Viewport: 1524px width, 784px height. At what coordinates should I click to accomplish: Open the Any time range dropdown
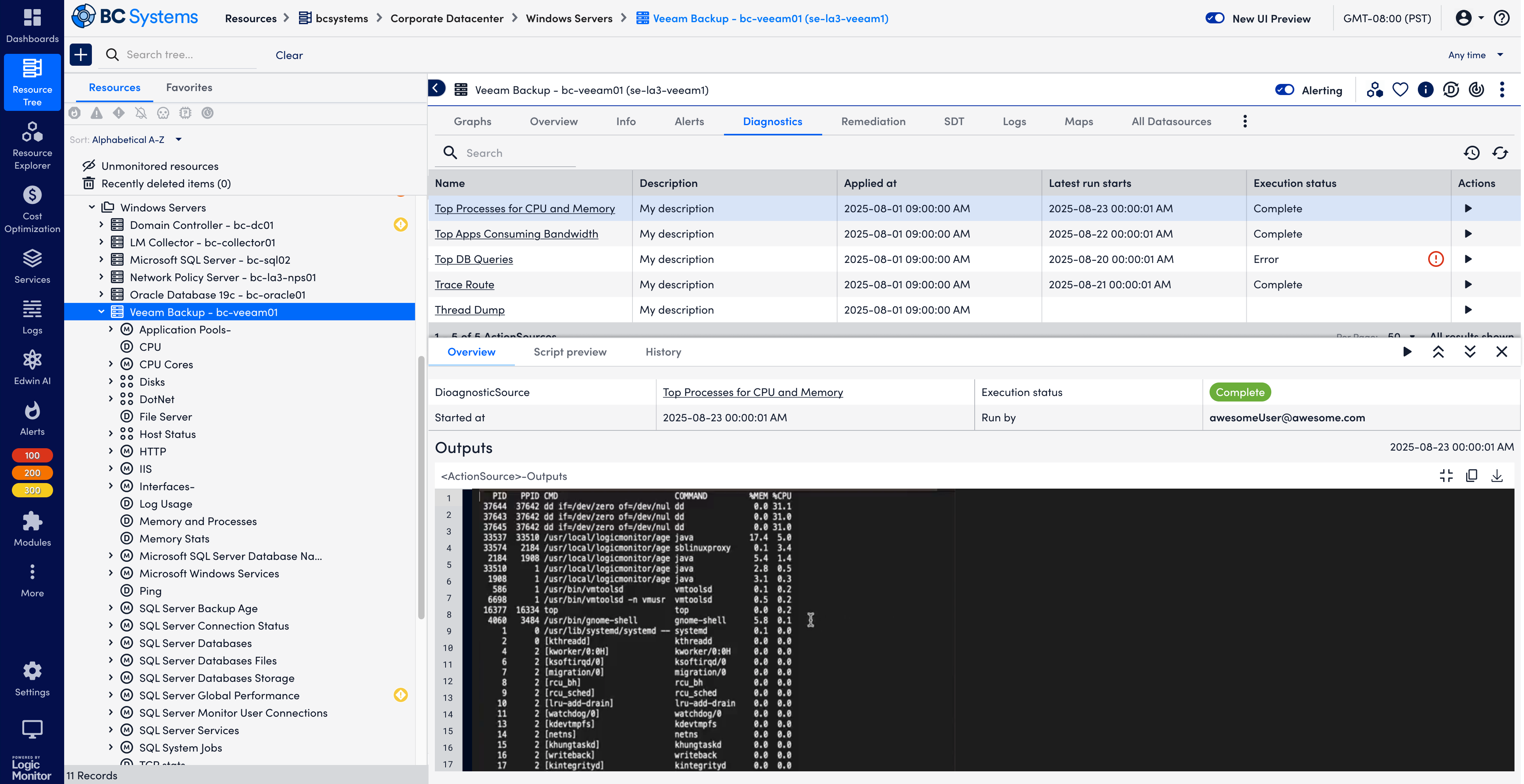[x=1475, y=55]
